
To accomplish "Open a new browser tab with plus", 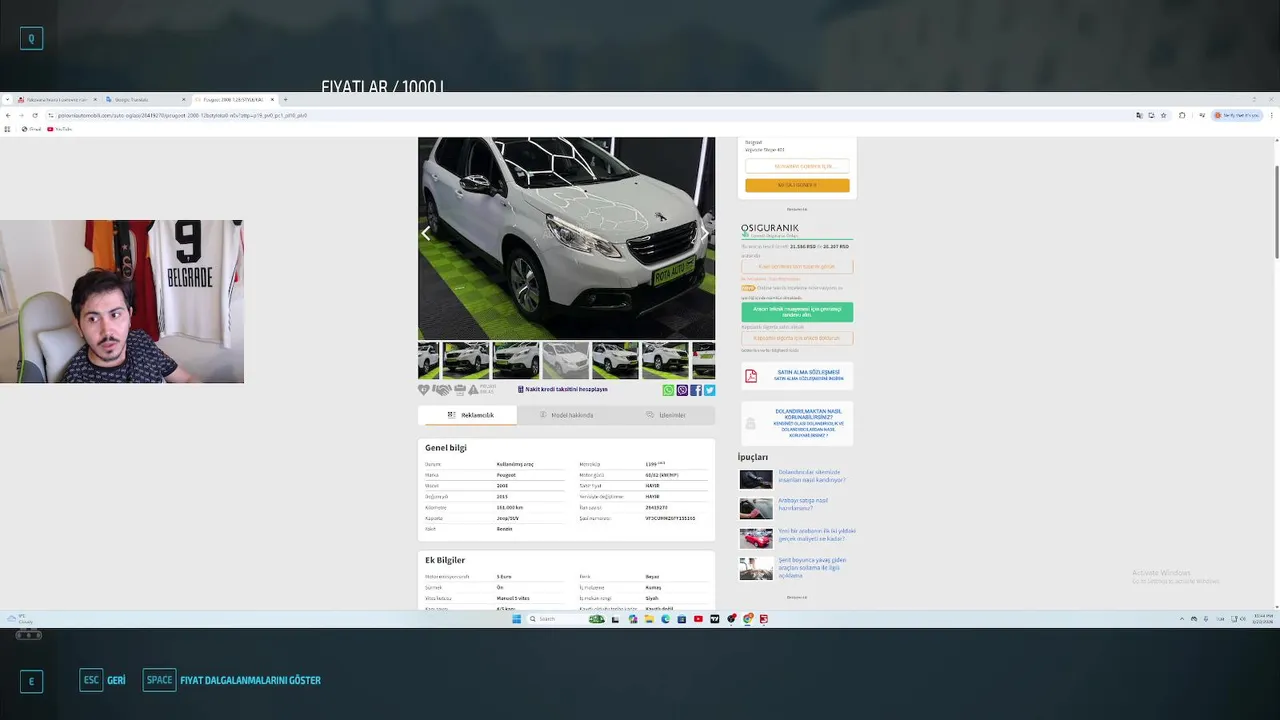I will point(285,99).
